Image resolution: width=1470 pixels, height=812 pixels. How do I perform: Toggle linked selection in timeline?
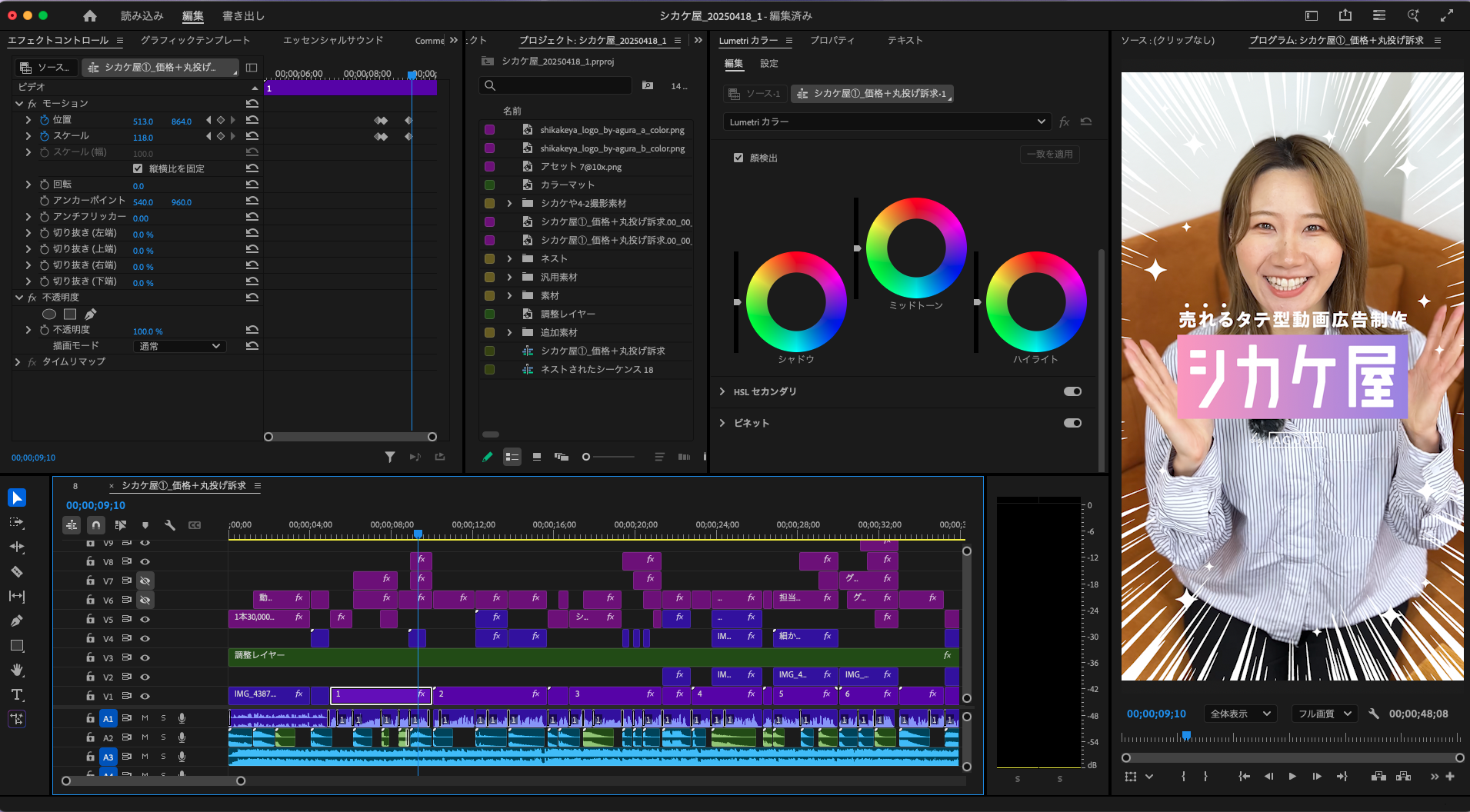tap(121, 525)
